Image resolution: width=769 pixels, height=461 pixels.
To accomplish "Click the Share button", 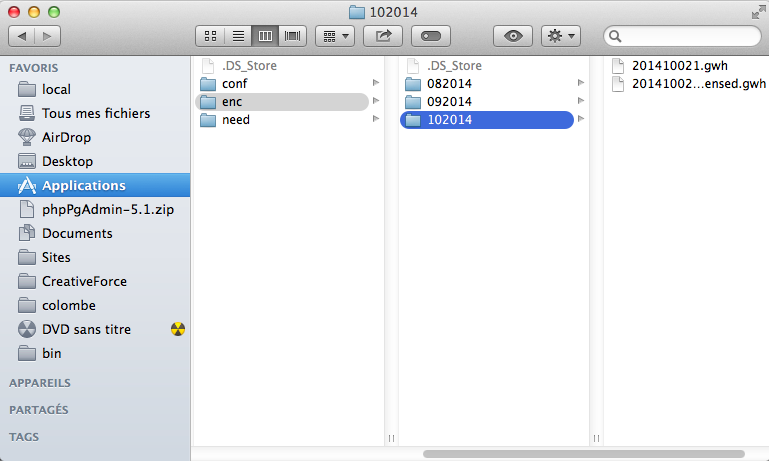I will (383, 36).
